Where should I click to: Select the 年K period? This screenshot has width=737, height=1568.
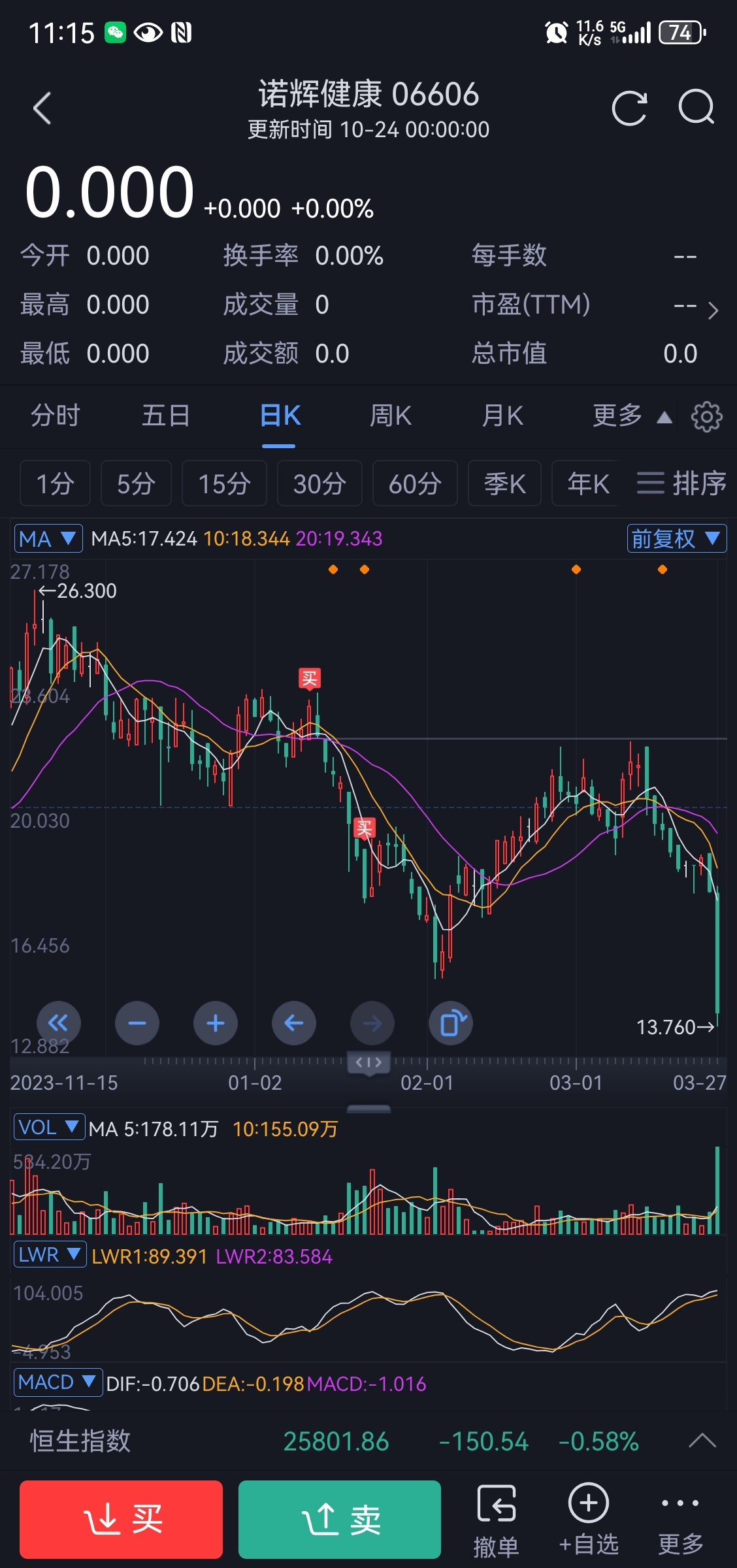click(588, 483)
